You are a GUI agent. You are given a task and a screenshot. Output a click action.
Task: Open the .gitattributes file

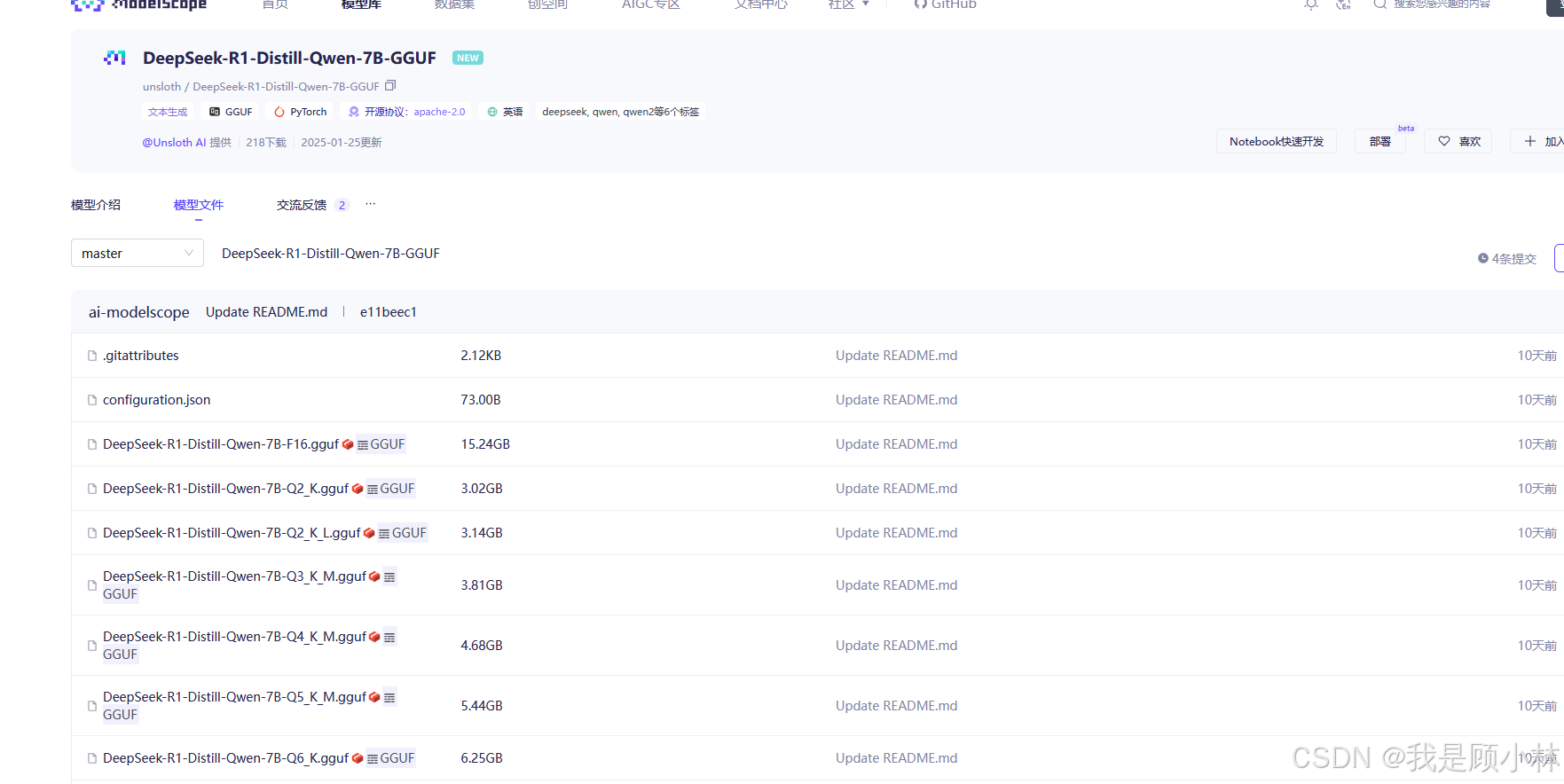pyautogui.click(x=141, y=356)
